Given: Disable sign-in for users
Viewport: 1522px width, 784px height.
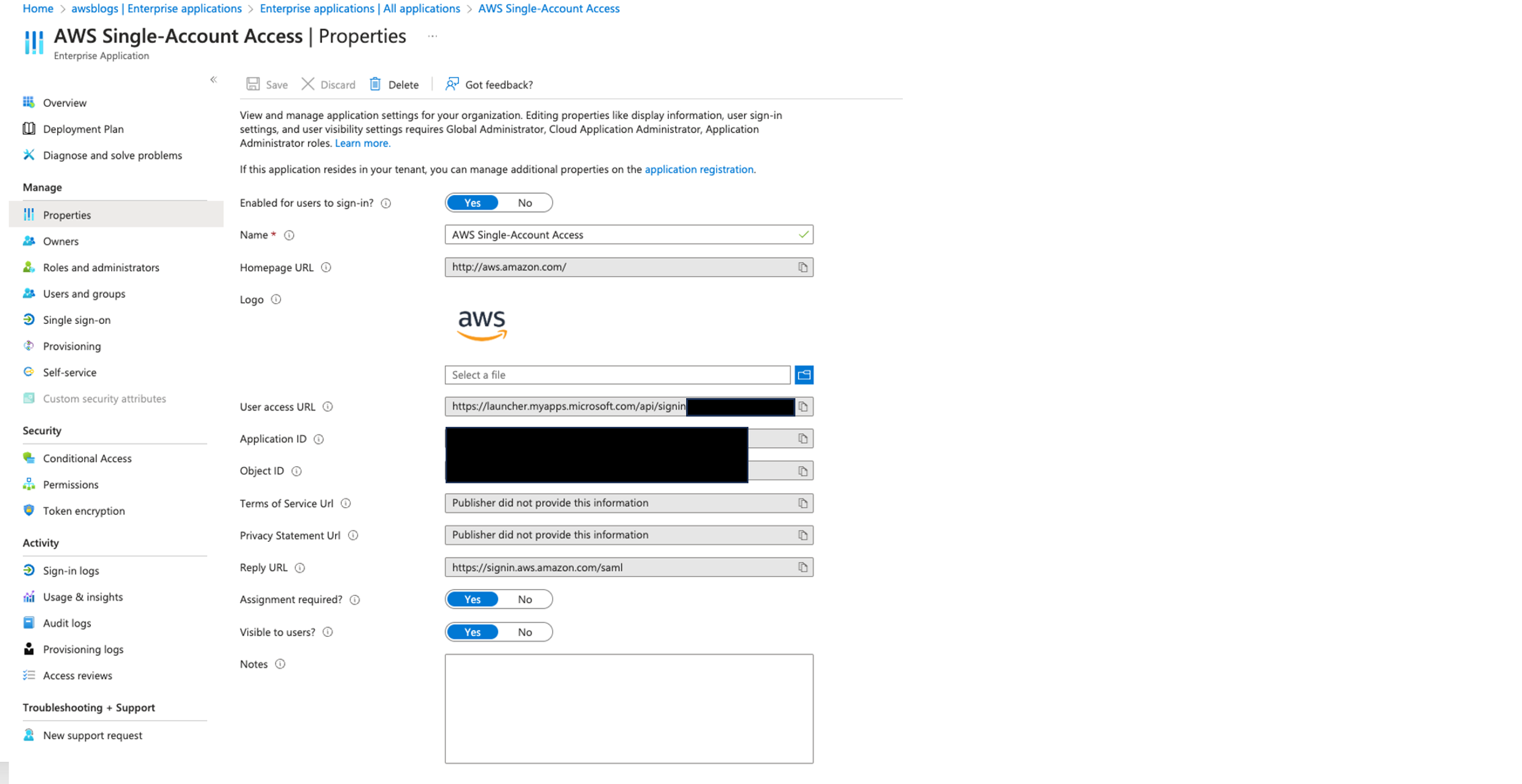Looking at the screenshot, I should click(525, 202).
